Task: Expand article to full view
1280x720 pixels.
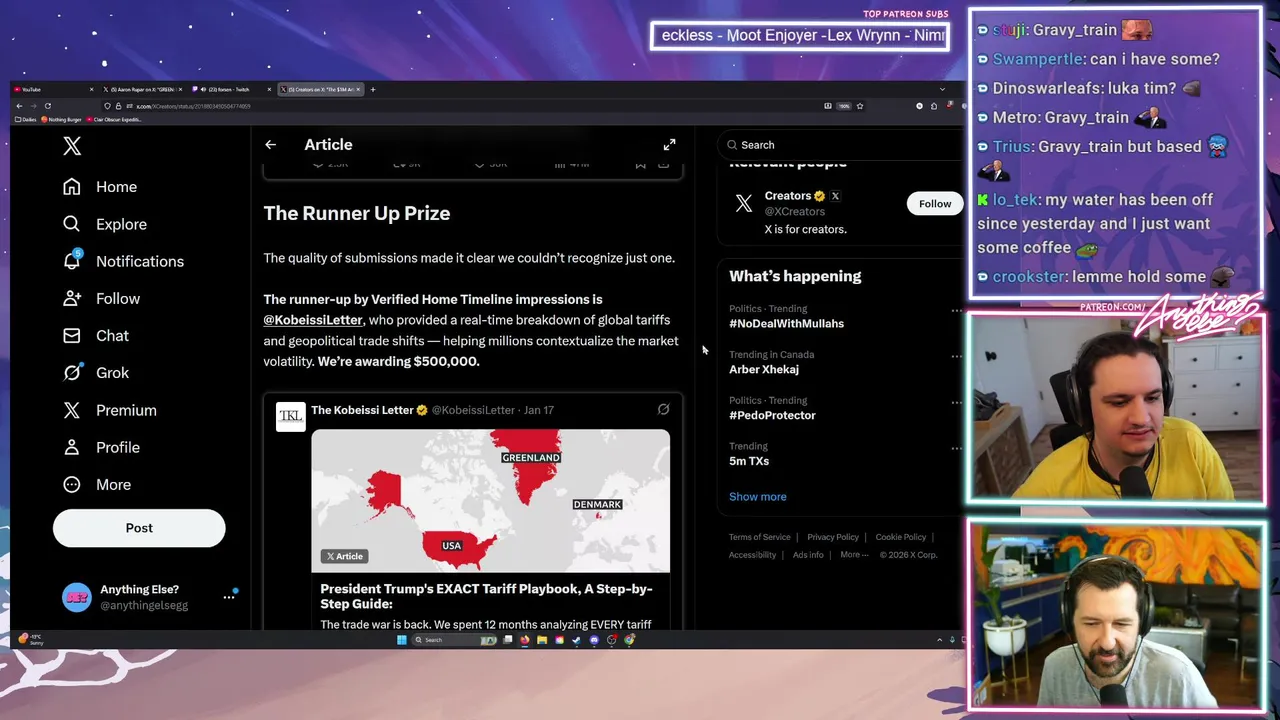Action: (x=669, y=145)
